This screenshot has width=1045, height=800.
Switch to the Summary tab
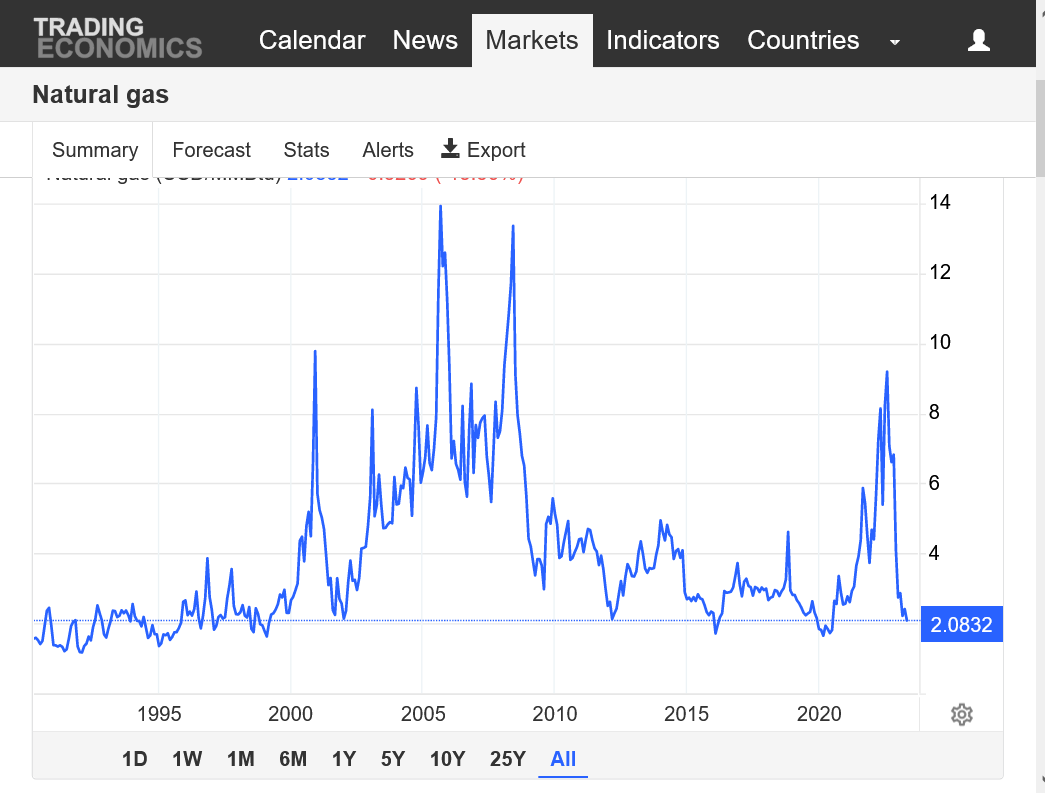coord(95,150)
